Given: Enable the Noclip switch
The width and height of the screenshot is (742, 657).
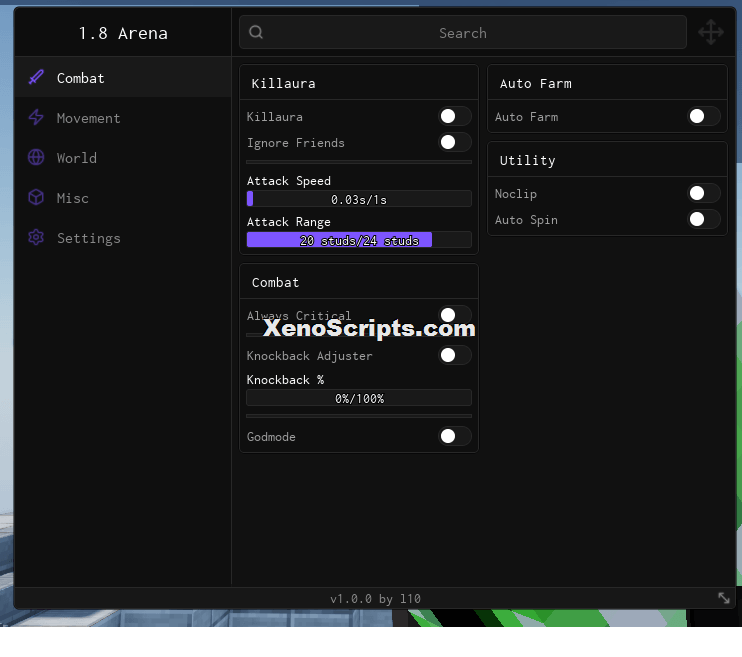Looking at the screenshot, I should (704, 193).
